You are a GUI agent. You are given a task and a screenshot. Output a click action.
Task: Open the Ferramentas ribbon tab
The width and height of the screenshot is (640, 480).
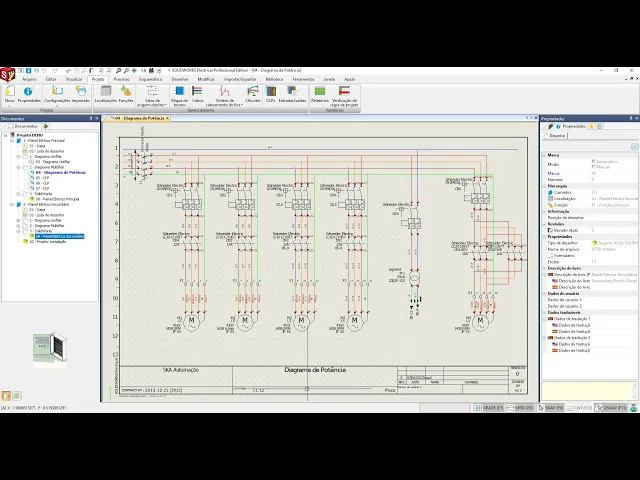[303, 79]
